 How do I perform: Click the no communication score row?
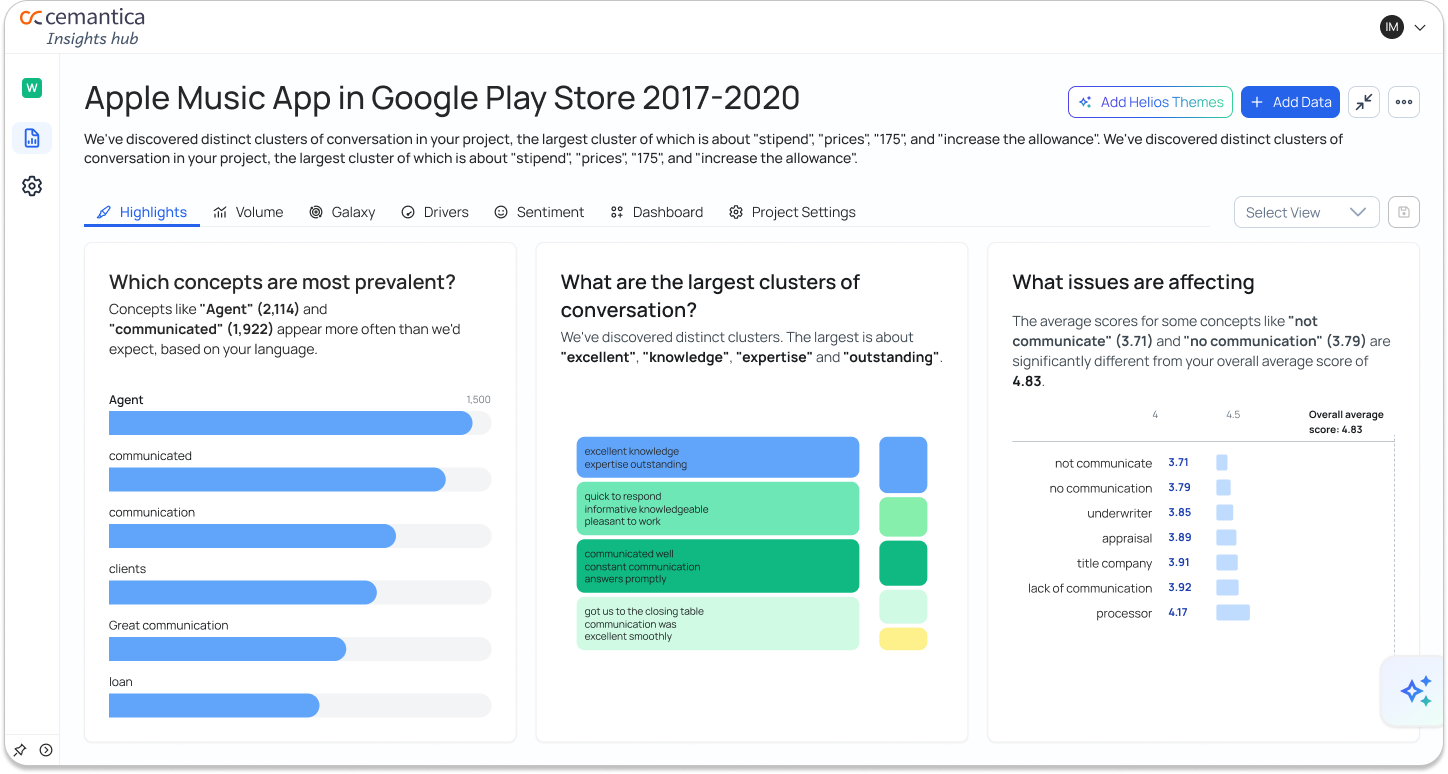[x=1139, y=488]
